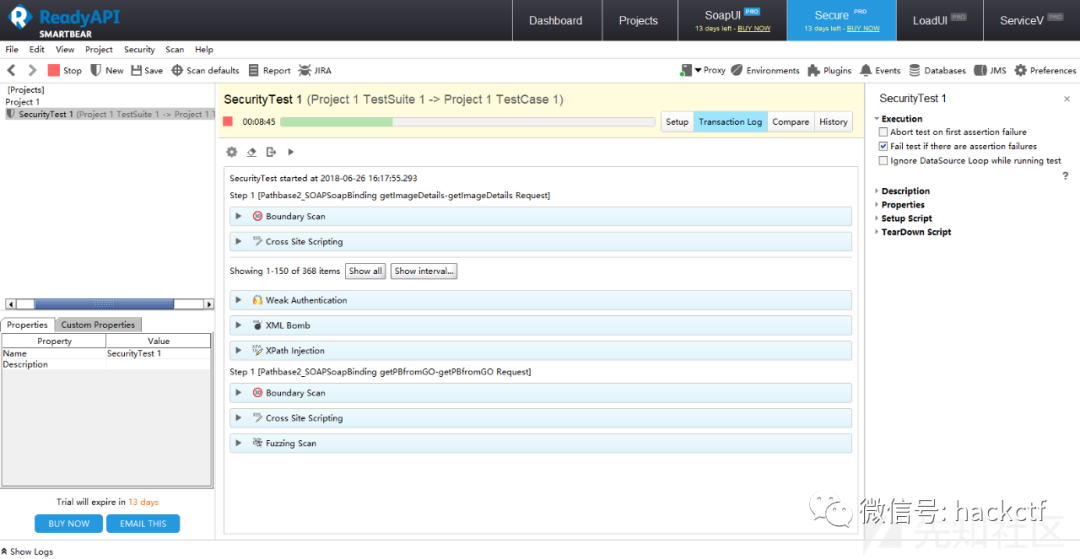This screenshot has width=1080, height=559.
Task: Go to the Projects tab
Action: pos(638,21)
